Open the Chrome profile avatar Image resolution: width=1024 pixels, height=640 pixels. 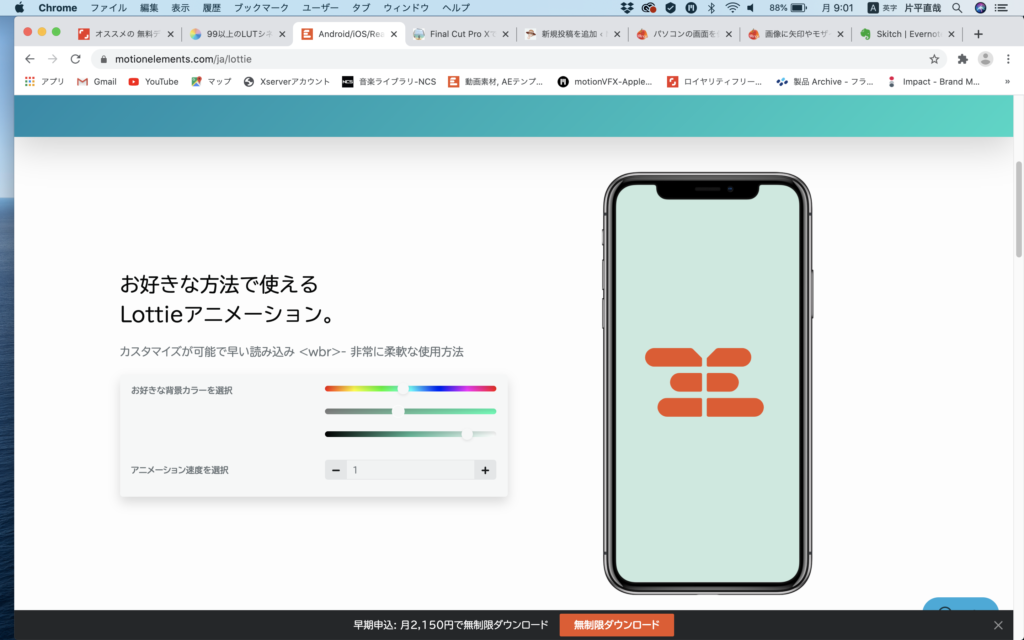click(x=985, y=59)
